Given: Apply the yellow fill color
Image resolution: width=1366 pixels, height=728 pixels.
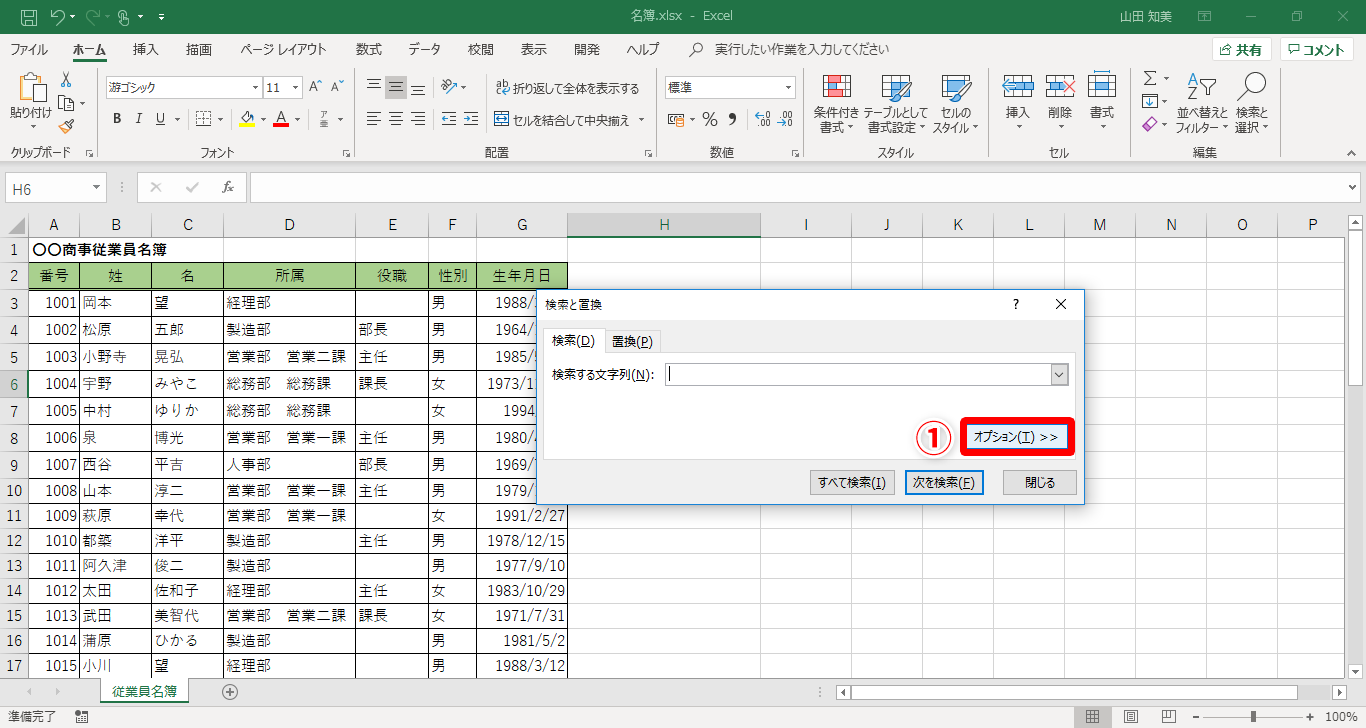Looking at the screenshot, I should point(248,119).
